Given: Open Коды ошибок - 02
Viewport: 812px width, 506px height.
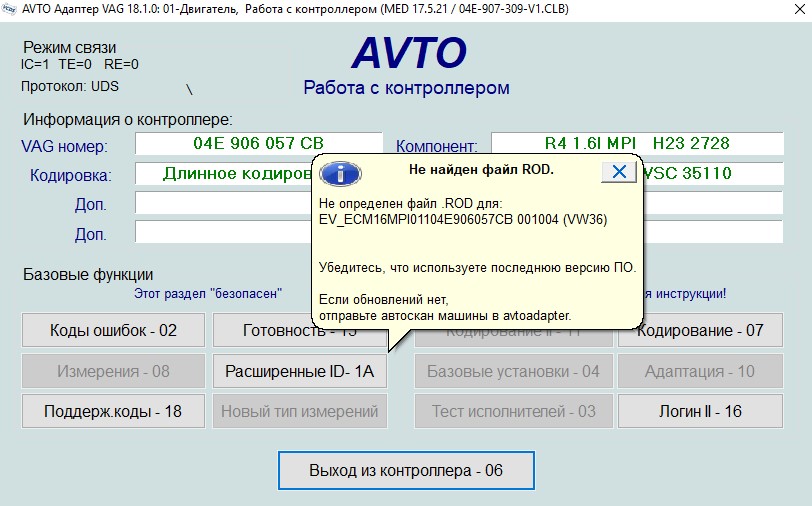Looking at the screenshot, I should click(113, 330).
